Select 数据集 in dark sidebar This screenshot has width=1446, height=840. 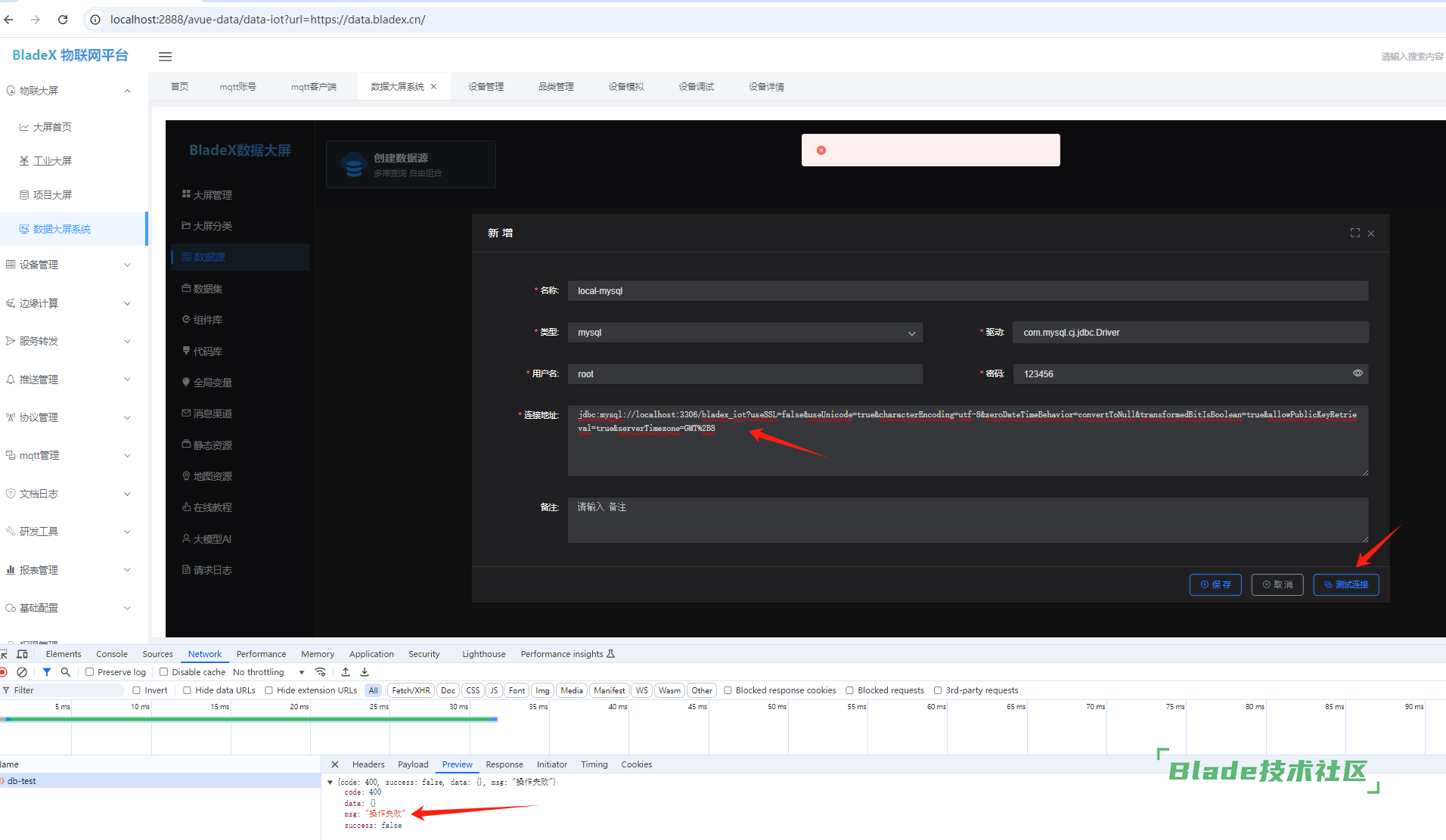coord(202,289)
